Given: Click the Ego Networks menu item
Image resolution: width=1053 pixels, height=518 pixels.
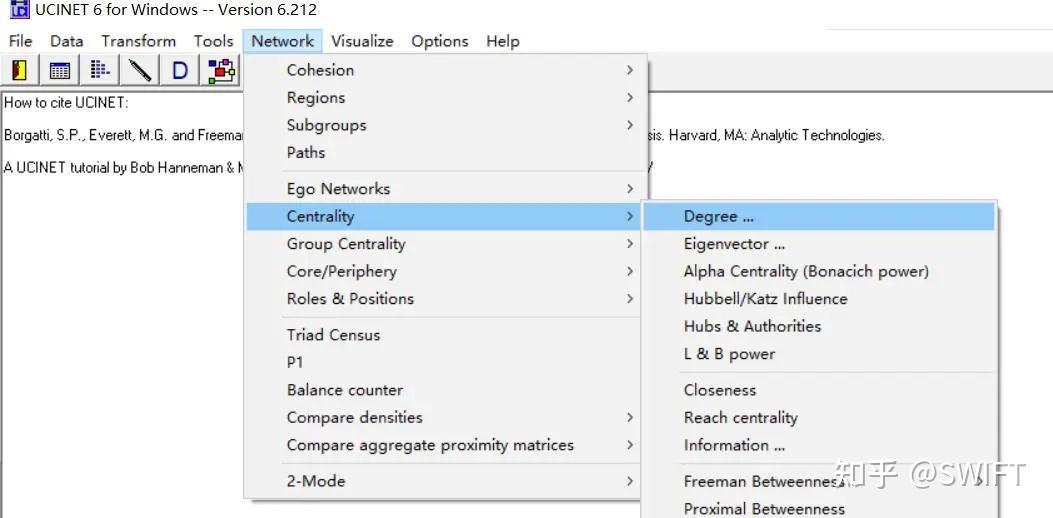Looking at the screenshot, I should (338, 189).
